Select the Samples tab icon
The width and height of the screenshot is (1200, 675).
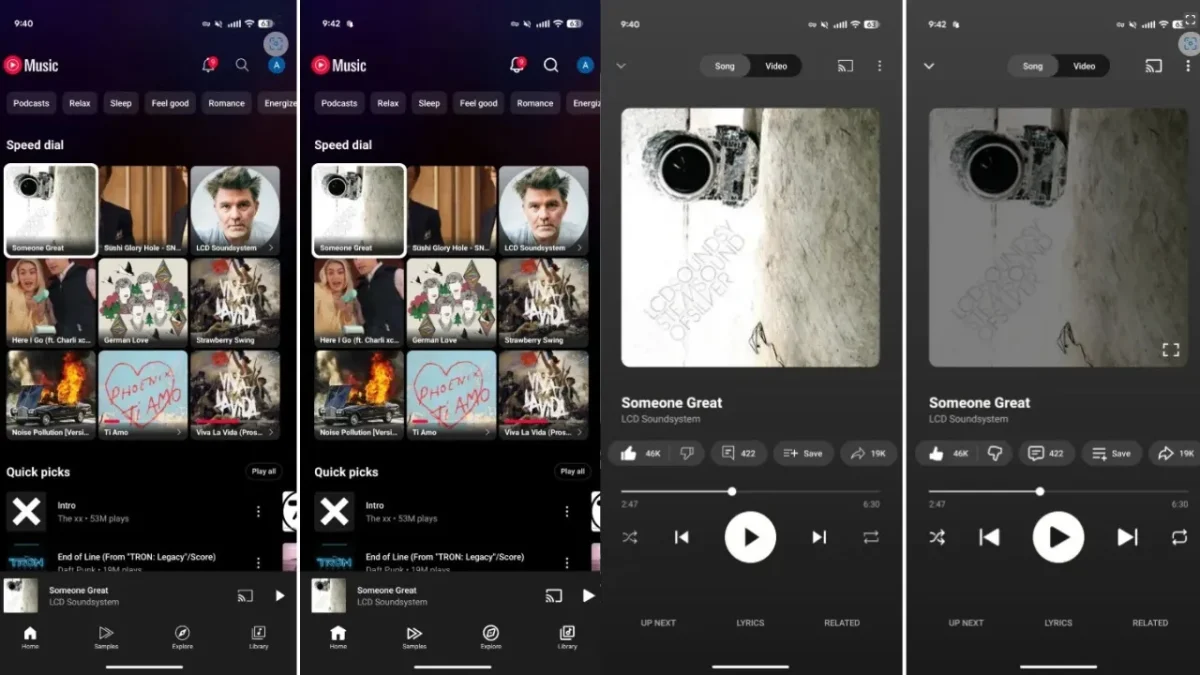tap(106, 633)
